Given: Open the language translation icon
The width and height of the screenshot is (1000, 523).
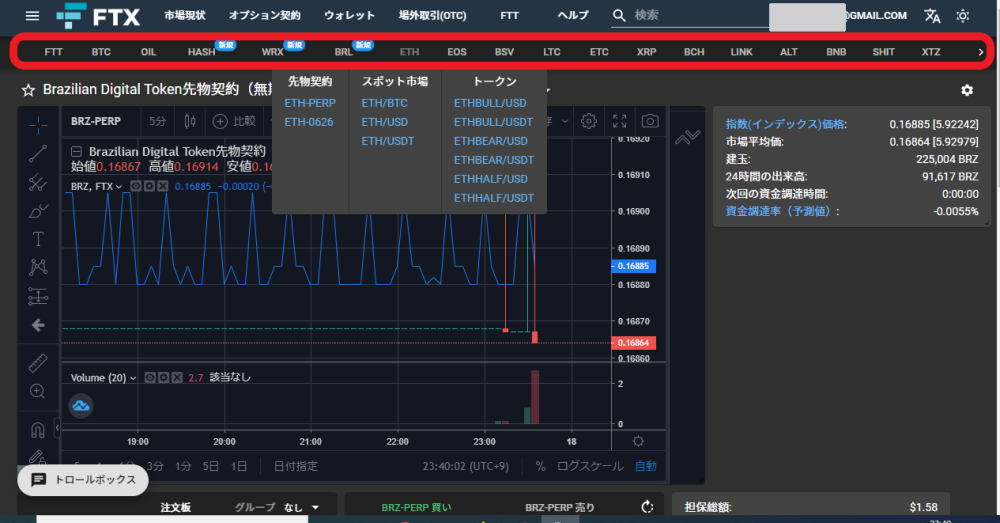Looking at the screenshot, I should (932, 16).
